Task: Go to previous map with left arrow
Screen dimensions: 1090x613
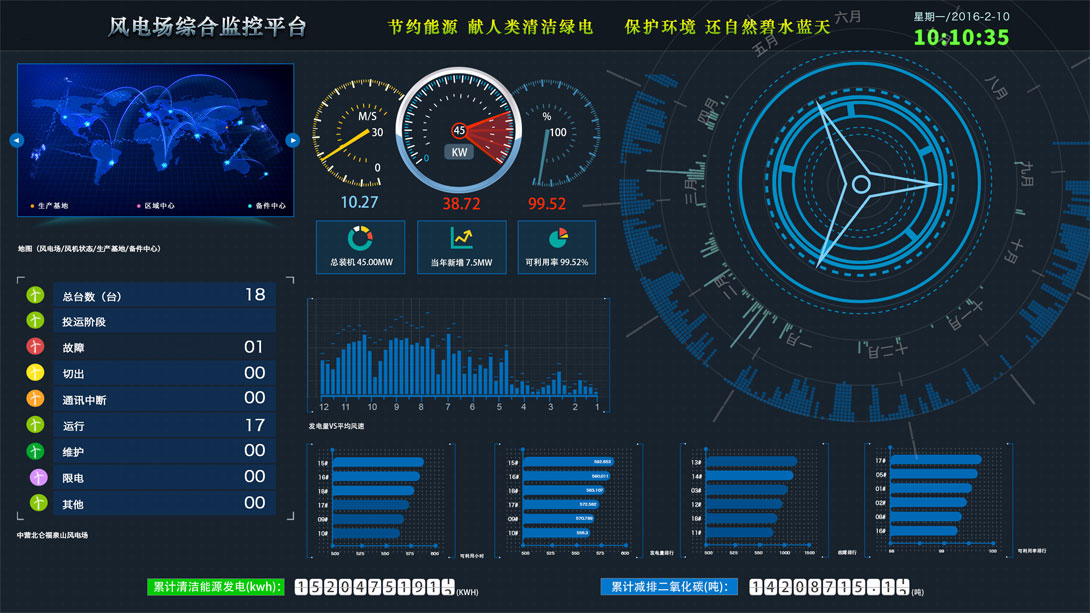Action: [16, 141]
